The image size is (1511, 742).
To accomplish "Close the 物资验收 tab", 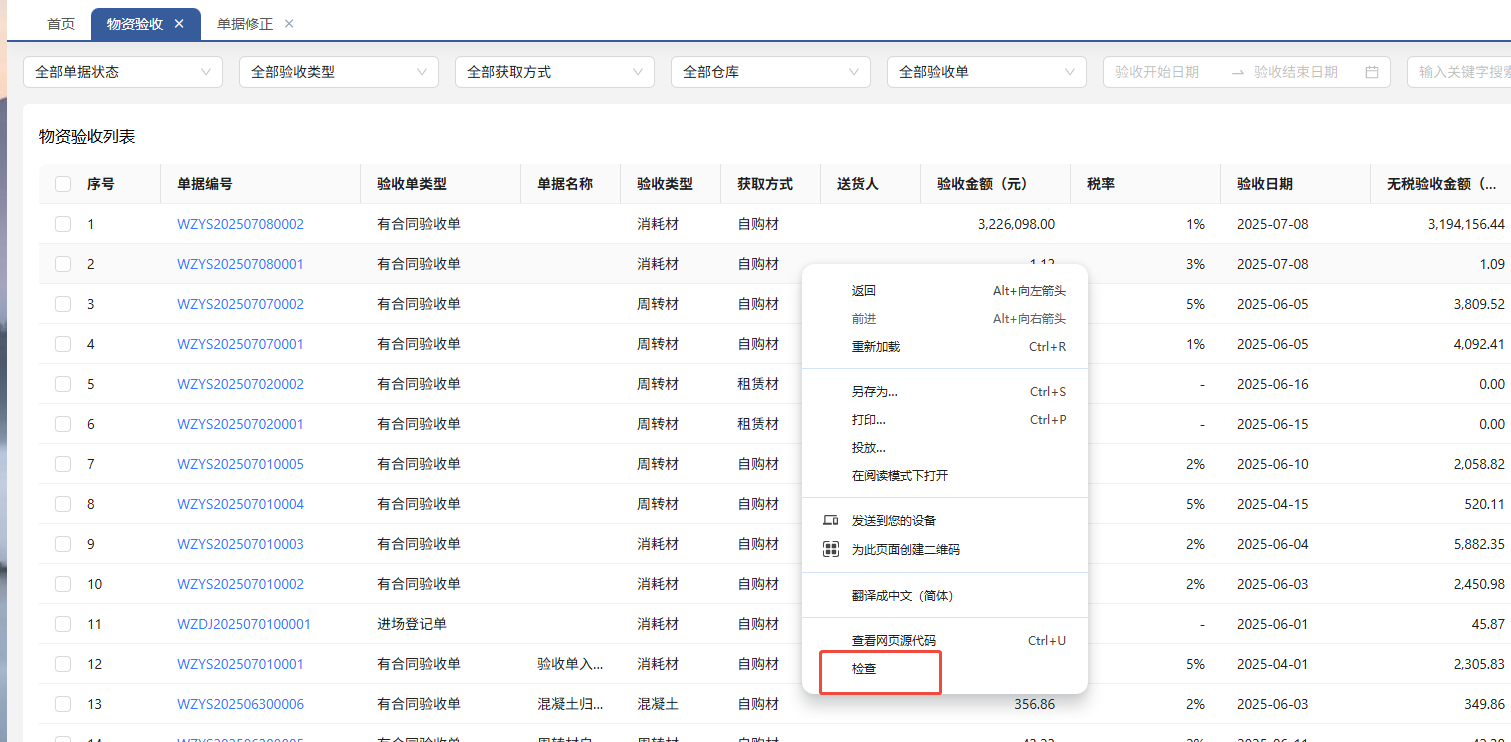I will (x=179, y=24).
